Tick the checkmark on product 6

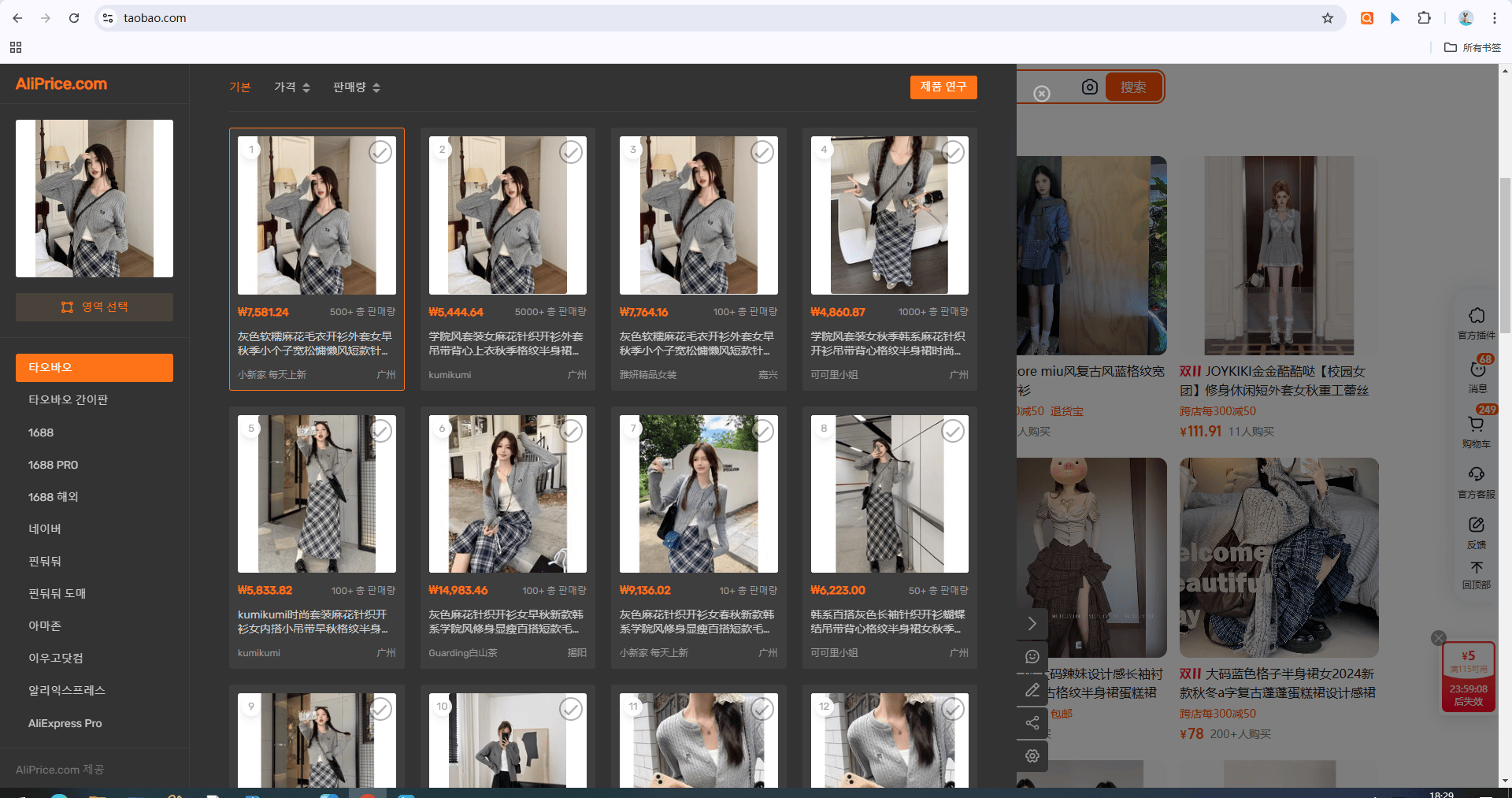[571, 431]
